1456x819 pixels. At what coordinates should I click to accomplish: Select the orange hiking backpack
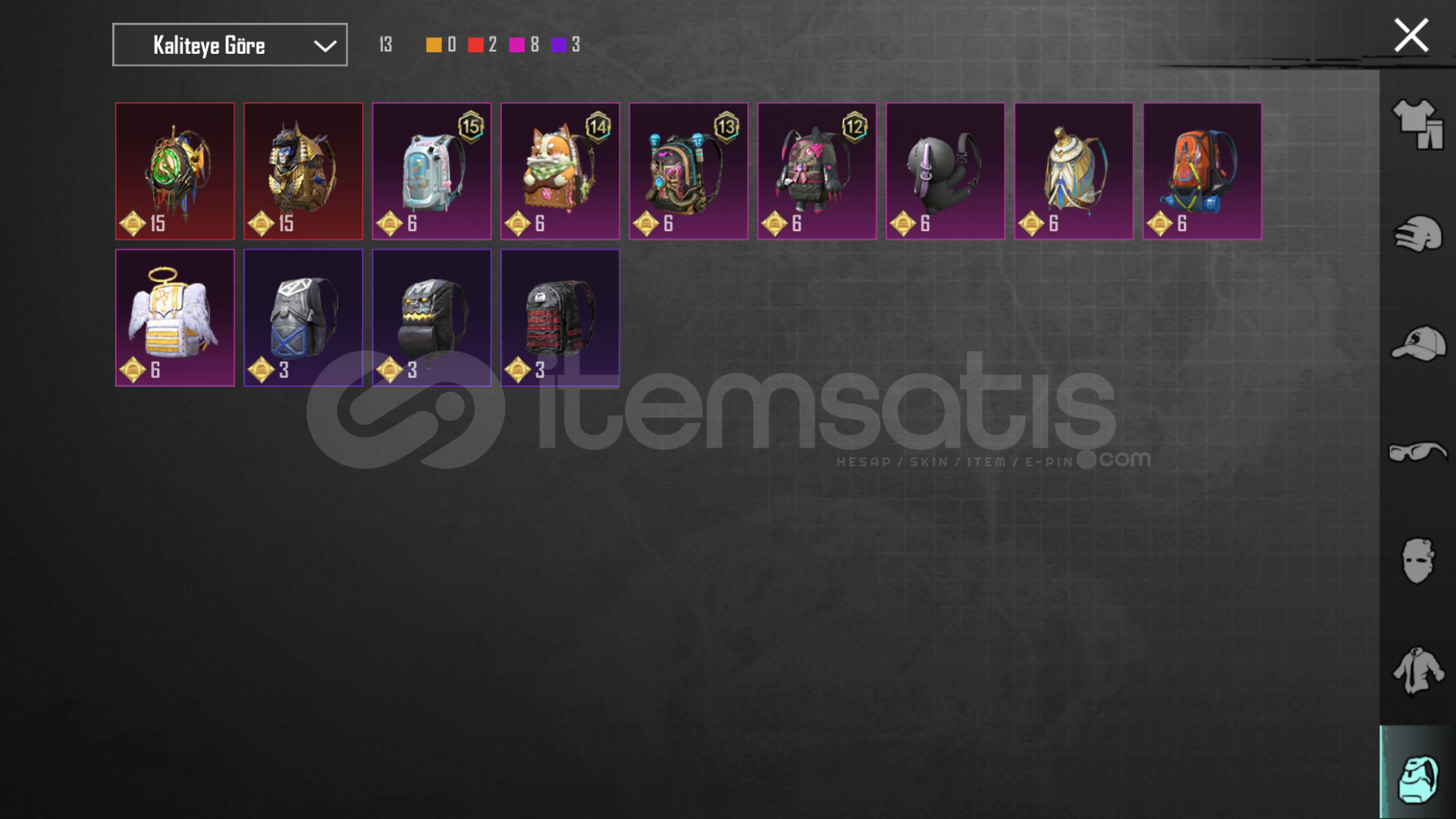click(1203, 171)
